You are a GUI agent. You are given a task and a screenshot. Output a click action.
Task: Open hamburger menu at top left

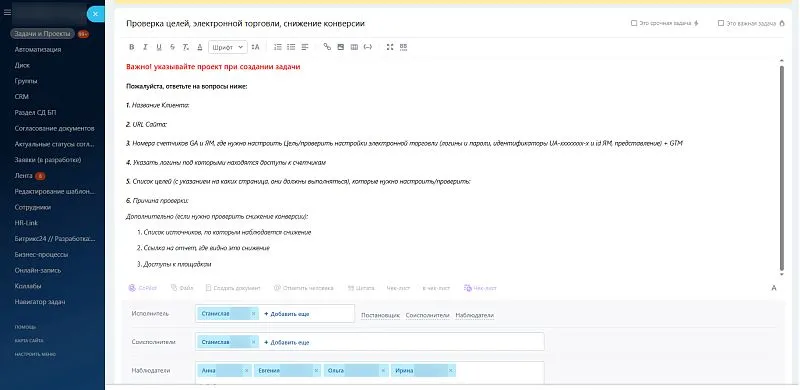(x=7, y=13)
